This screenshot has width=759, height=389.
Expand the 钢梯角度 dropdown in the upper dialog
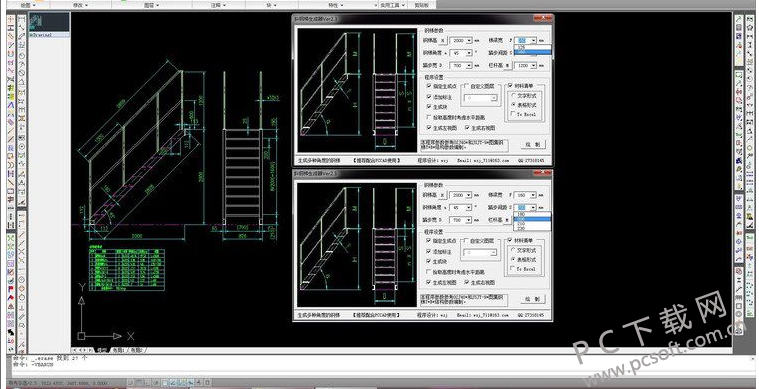(x=469, y=53)
